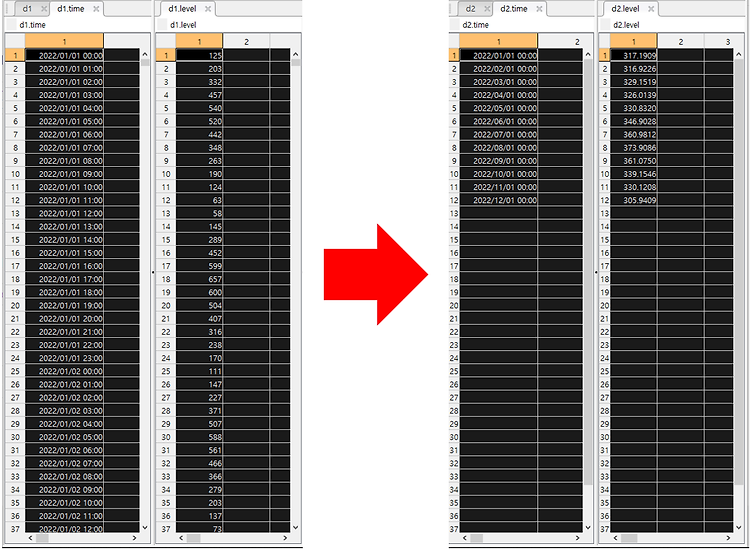Click scroll-right arrow in d2.level panel
Screen dimensions: 750x549
728,538
